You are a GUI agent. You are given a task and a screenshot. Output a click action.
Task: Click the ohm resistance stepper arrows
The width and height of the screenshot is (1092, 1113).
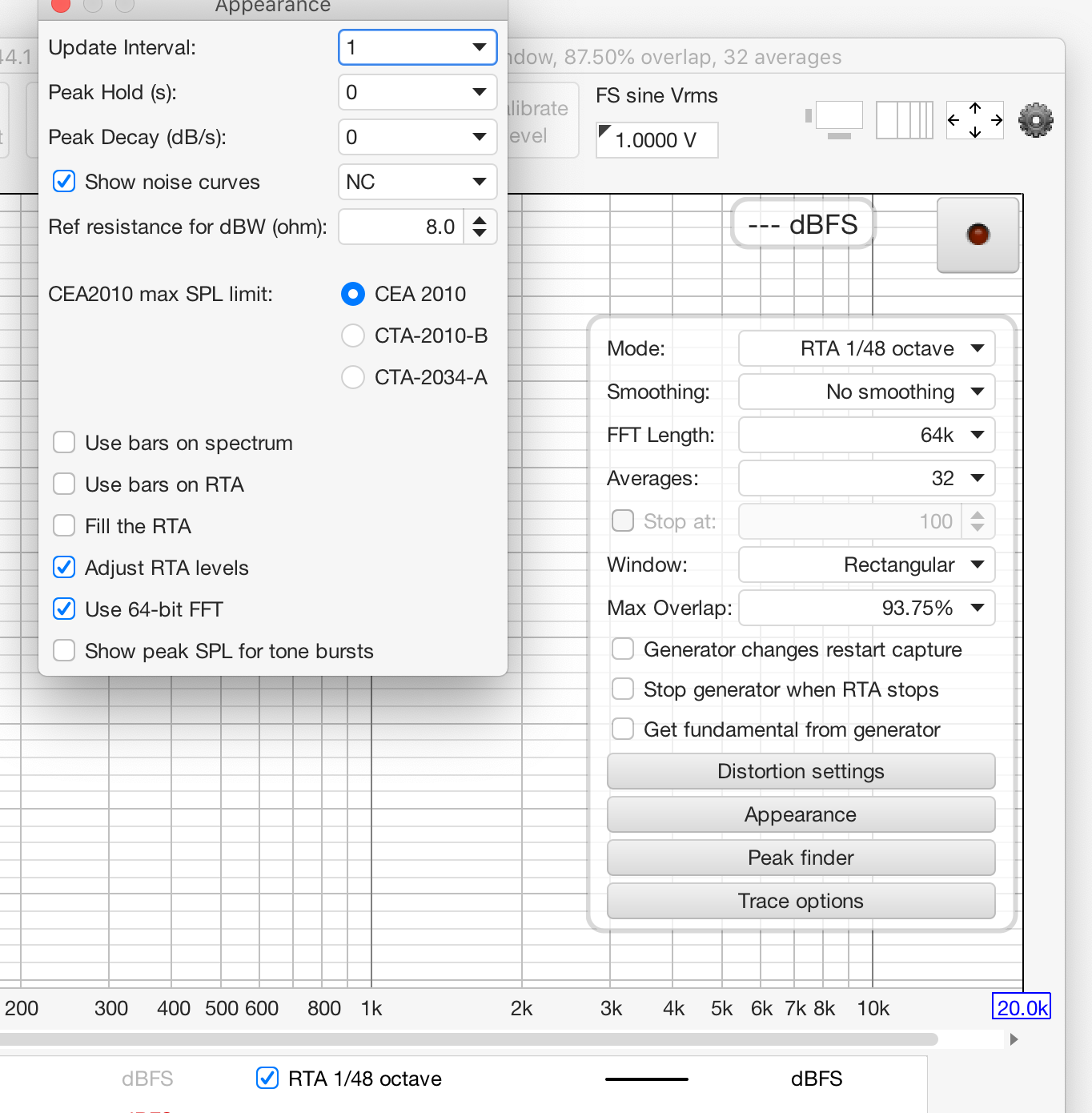pyautogui.click(x=480, y=227)
